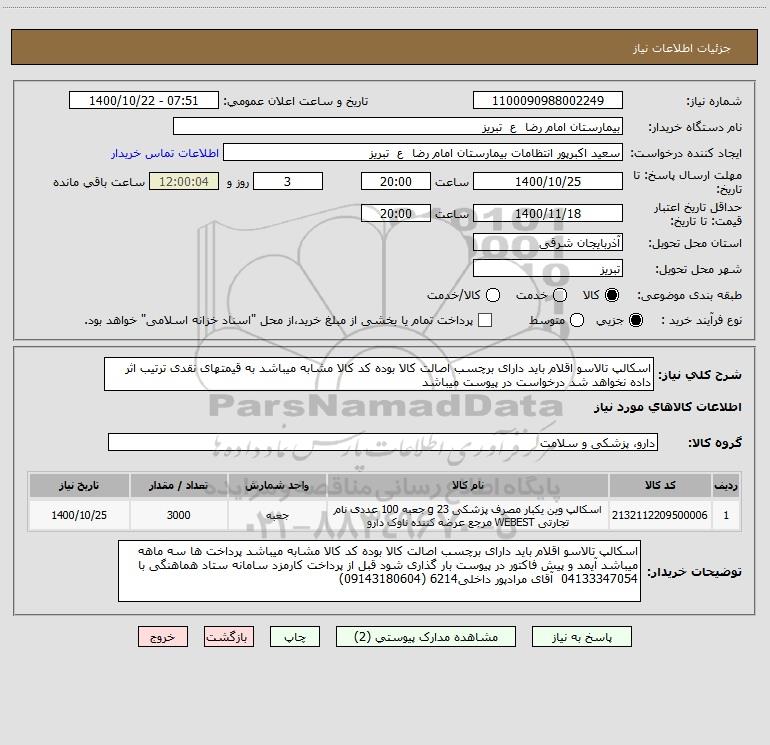Click the price validity date 1400/11/18 field

tap(548, 213)
